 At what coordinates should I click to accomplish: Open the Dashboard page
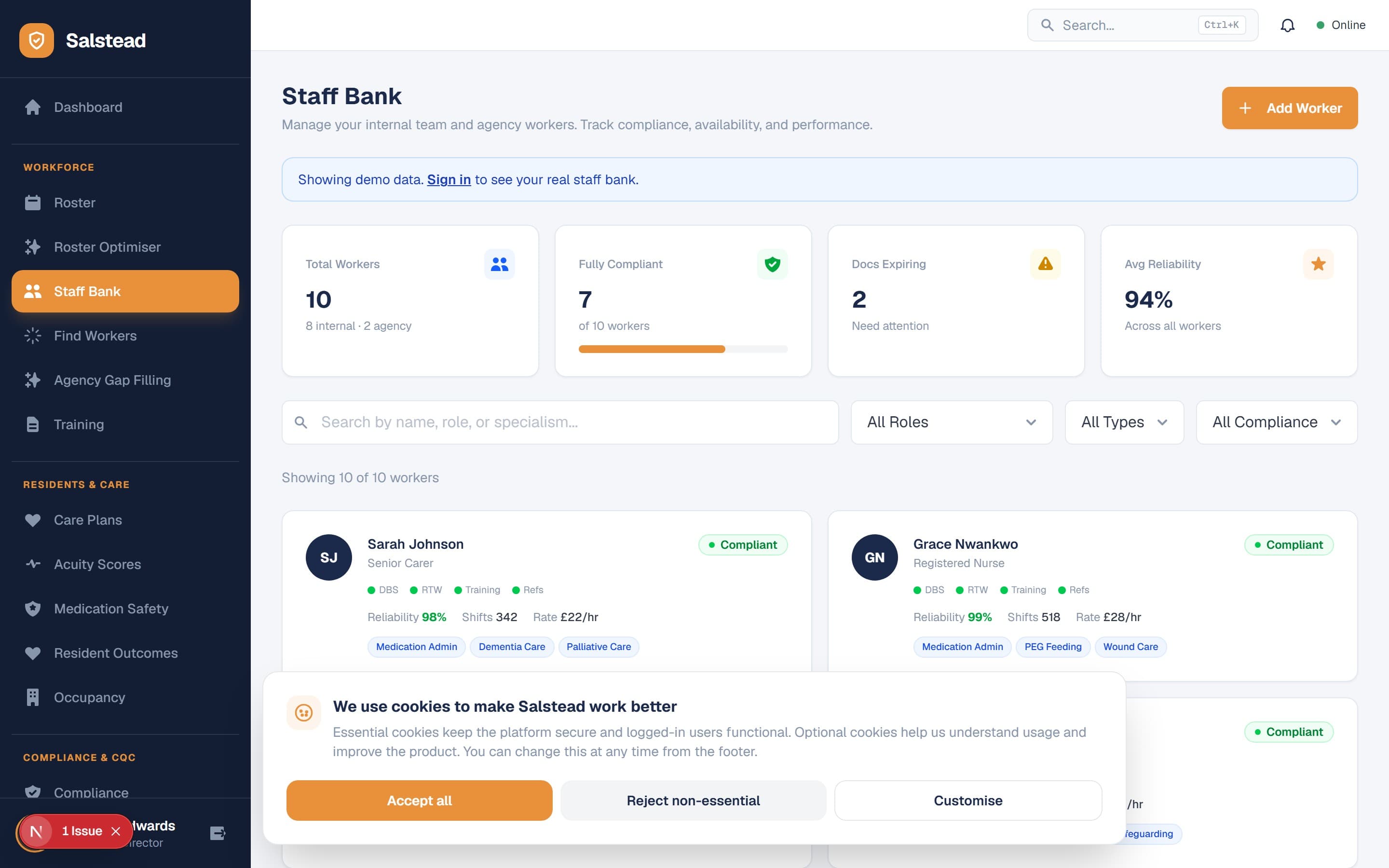point(125,108)
